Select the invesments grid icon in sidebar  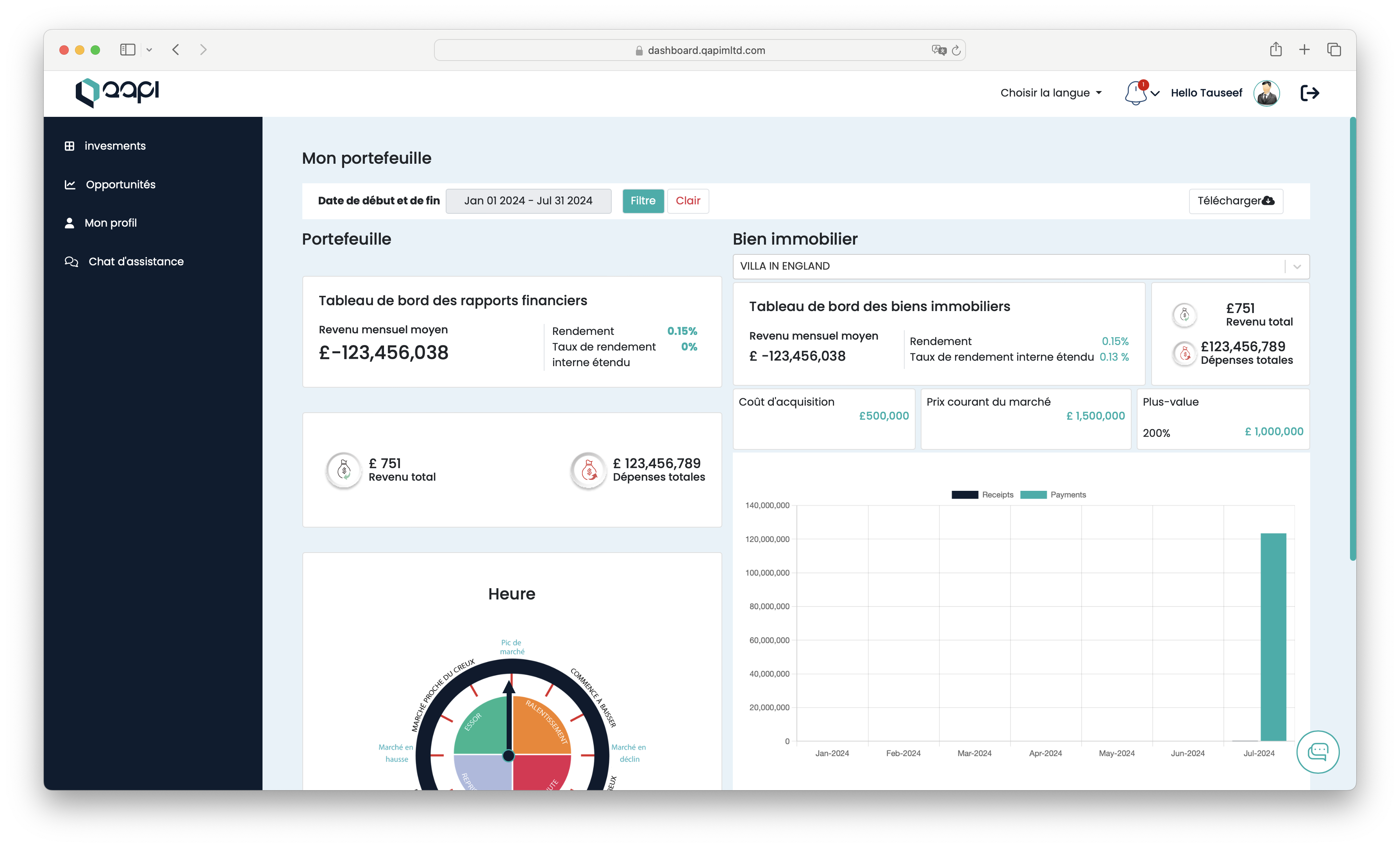click(x=69, y=145)
